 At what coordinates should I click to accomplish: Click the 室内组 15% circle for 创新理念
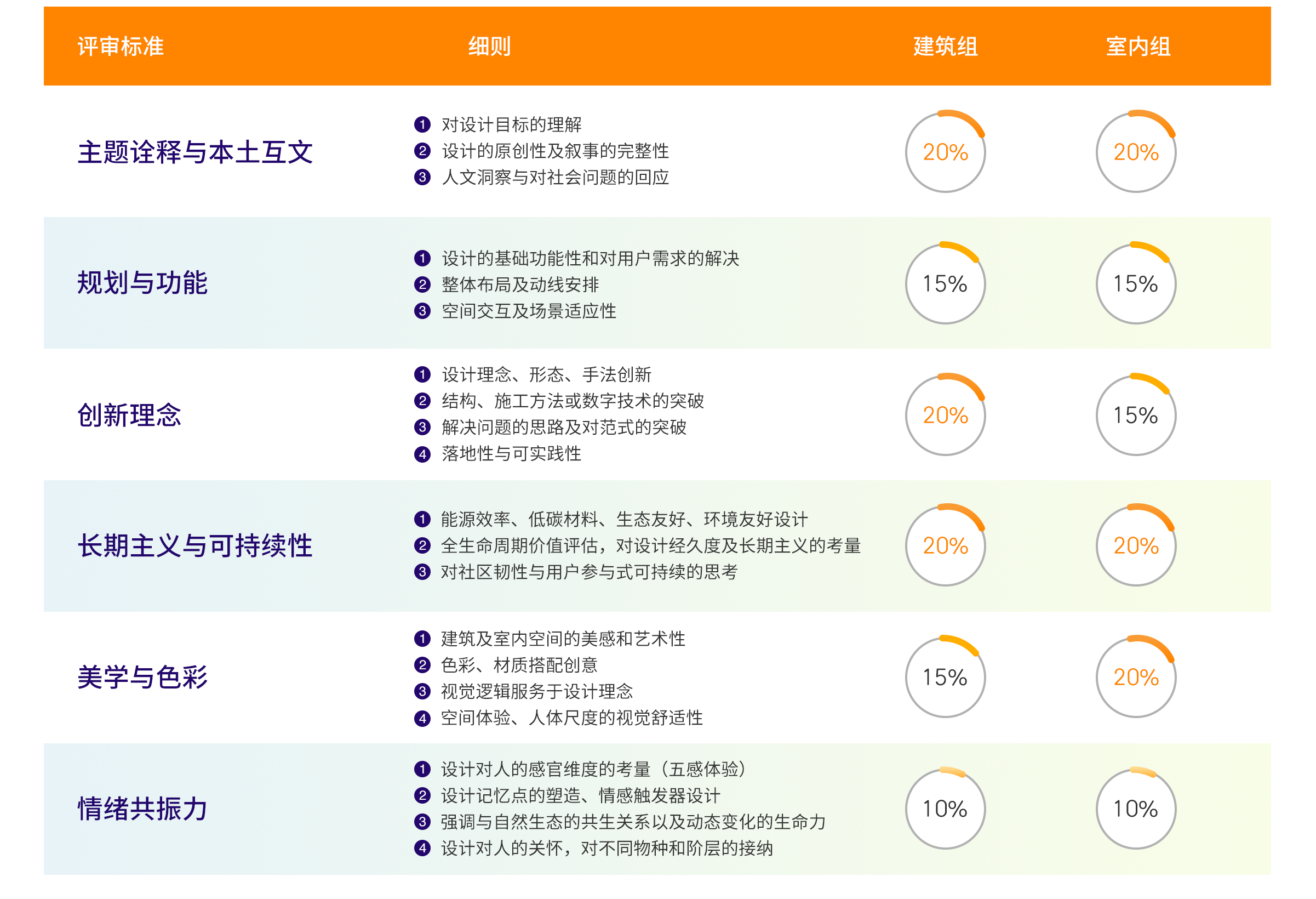(1135, 415)
